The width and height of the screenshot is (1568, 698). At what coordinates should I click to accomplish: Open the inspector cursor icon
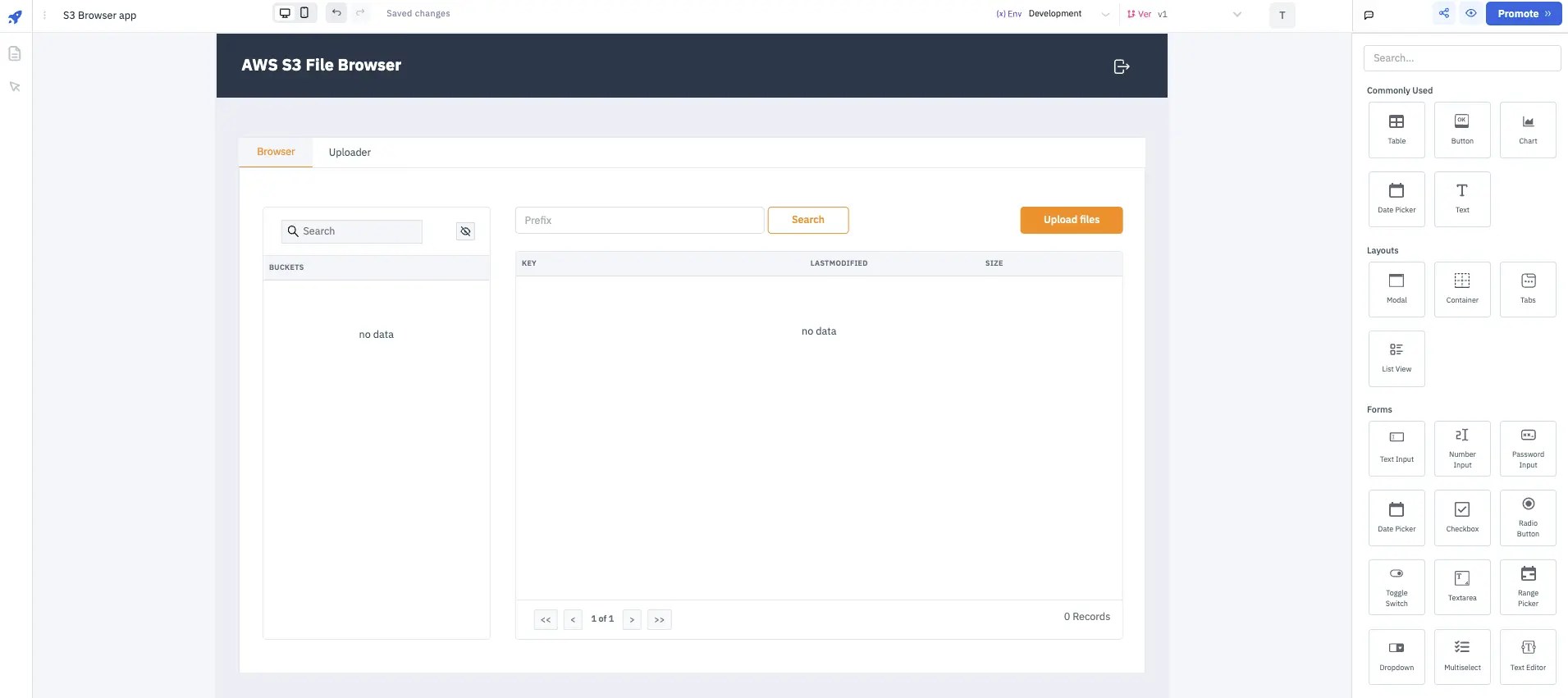click(x=15, y=87)
